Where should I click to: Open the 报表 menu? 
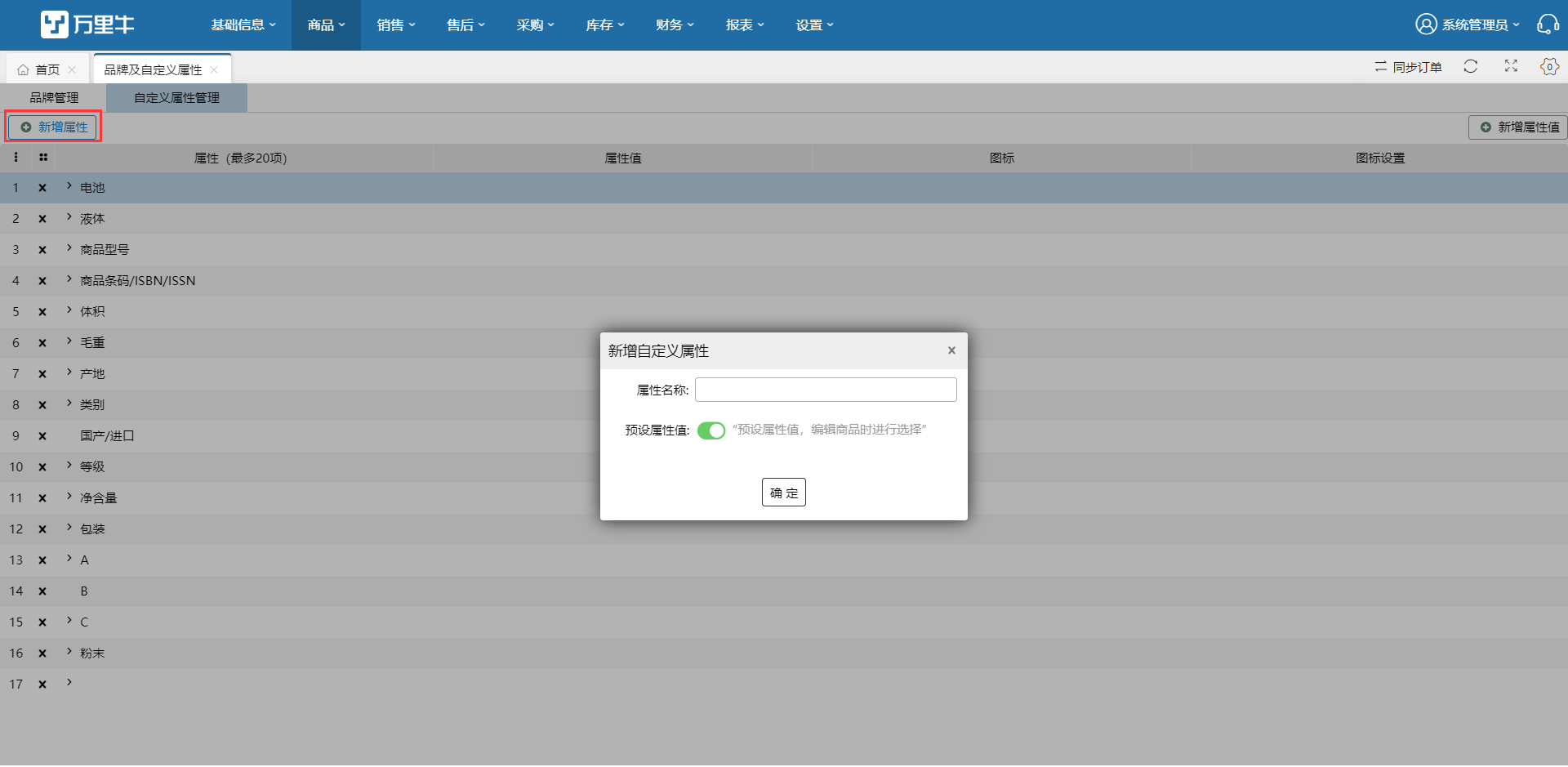[745, 25]
